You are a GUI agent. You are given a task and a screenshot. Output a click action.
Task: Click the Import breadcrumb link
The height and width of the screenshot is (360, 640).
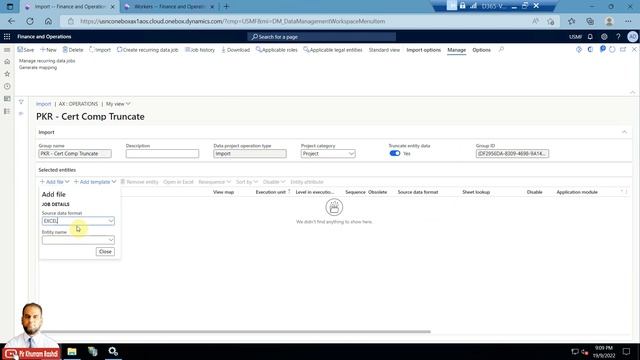point(43,104)
